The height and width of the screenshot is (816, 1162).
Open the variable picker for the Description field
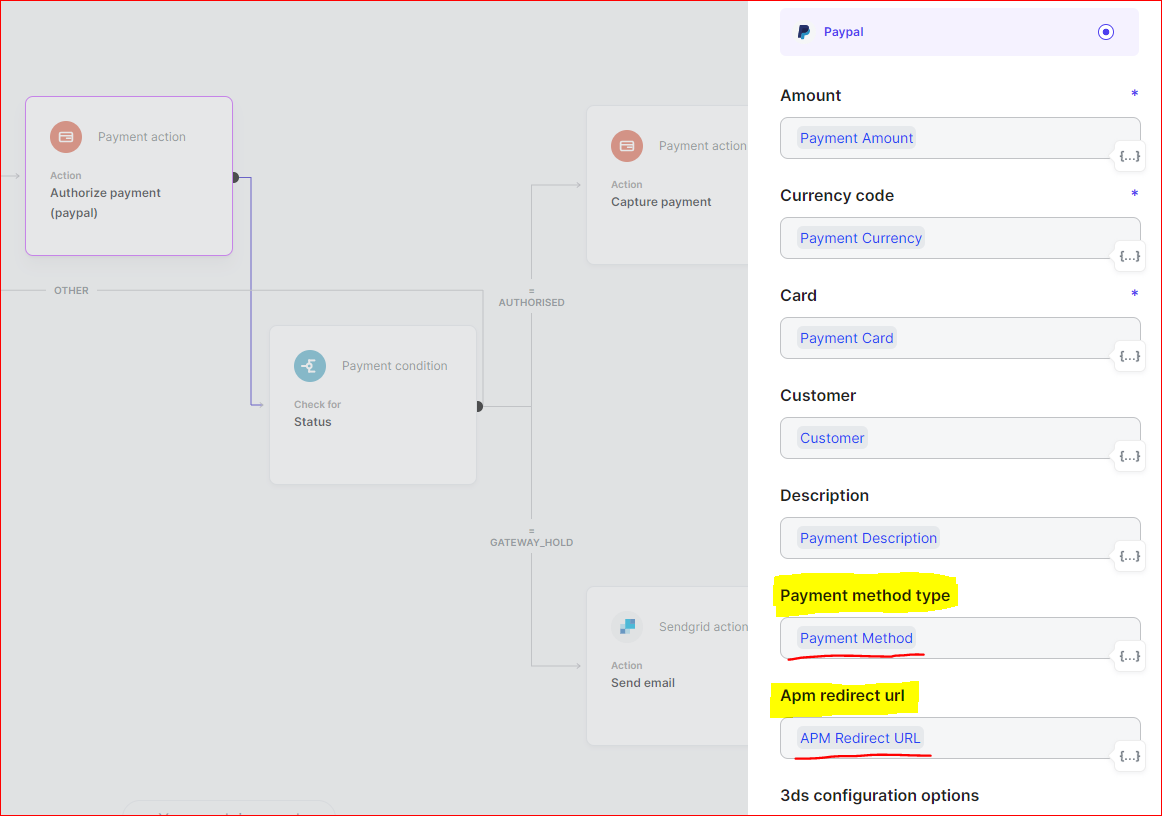tap(1129, 556)
